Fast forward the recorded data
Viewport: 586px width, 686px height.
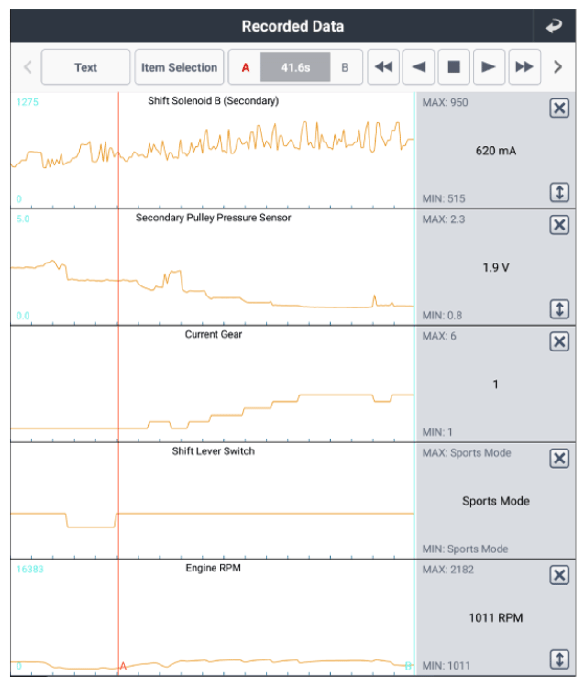[524, 67]
